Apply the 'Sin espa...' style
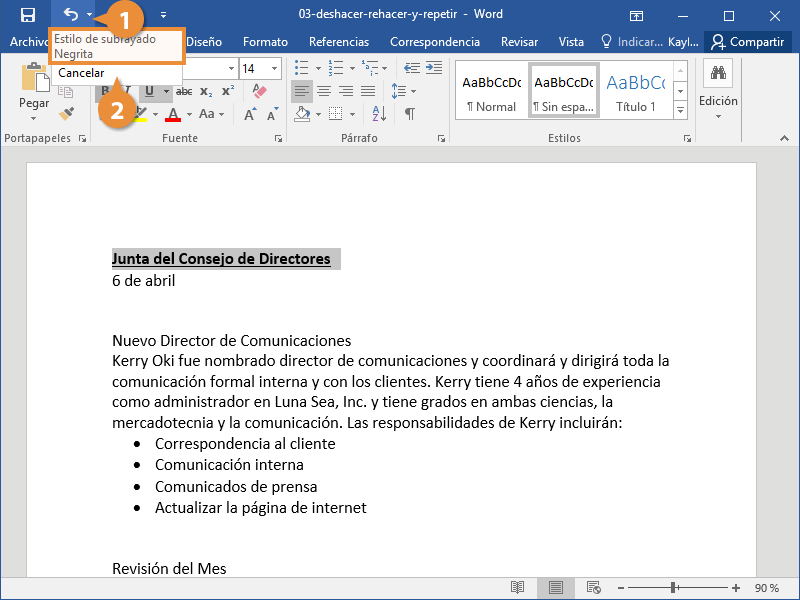 point(564,92)
